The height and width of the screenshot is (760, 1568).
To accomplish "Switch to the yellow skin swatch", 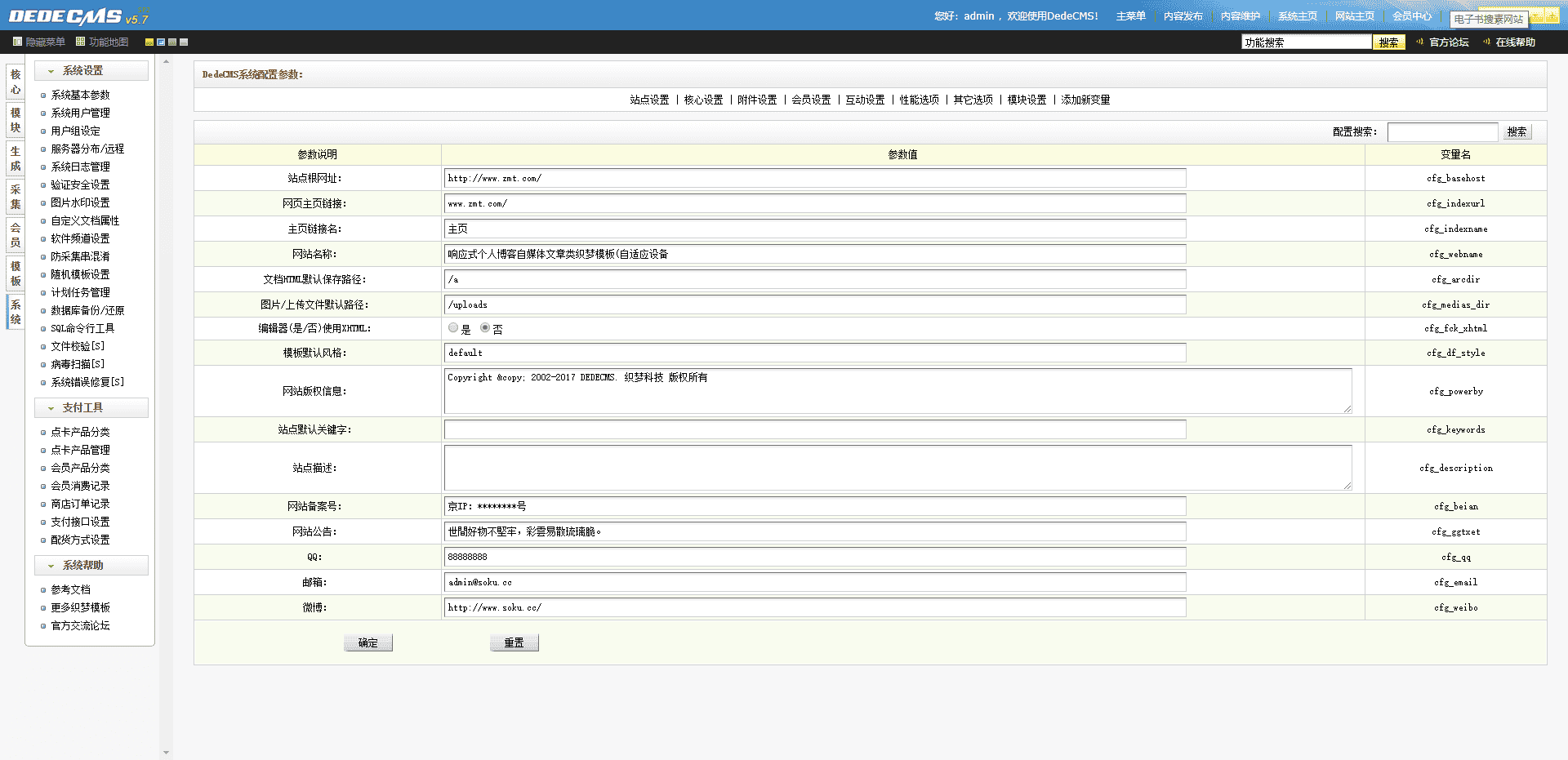I will (x=149, y=42).
